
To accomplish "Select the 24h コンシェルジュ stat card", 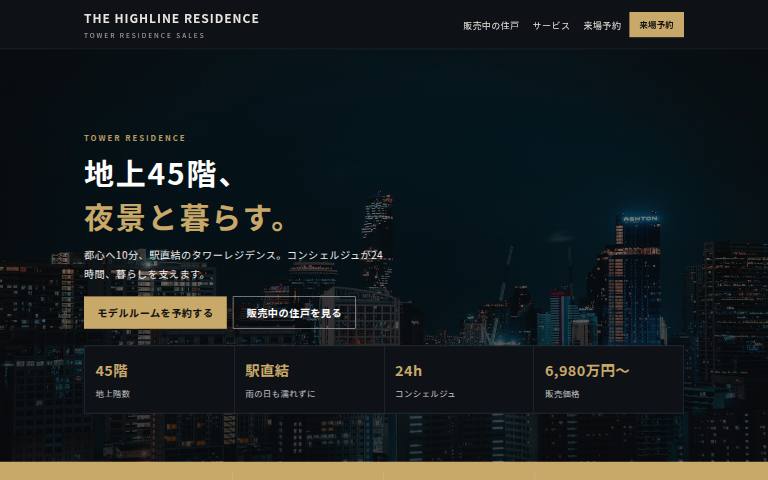I will tap(459, 380).
